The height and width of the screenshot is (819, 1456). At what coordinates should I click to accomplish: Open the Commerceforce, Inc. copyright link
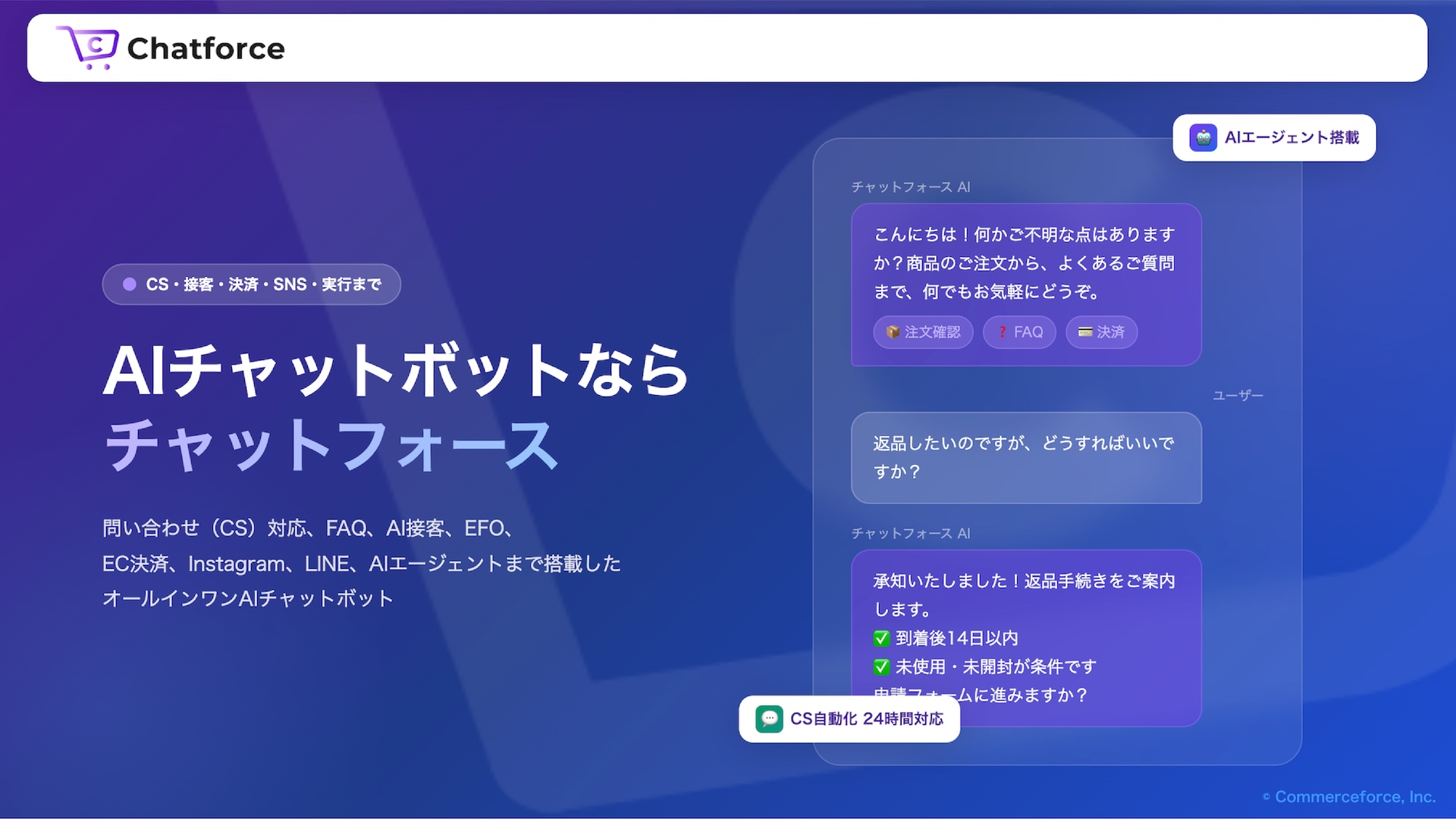tap(1354, 797)
